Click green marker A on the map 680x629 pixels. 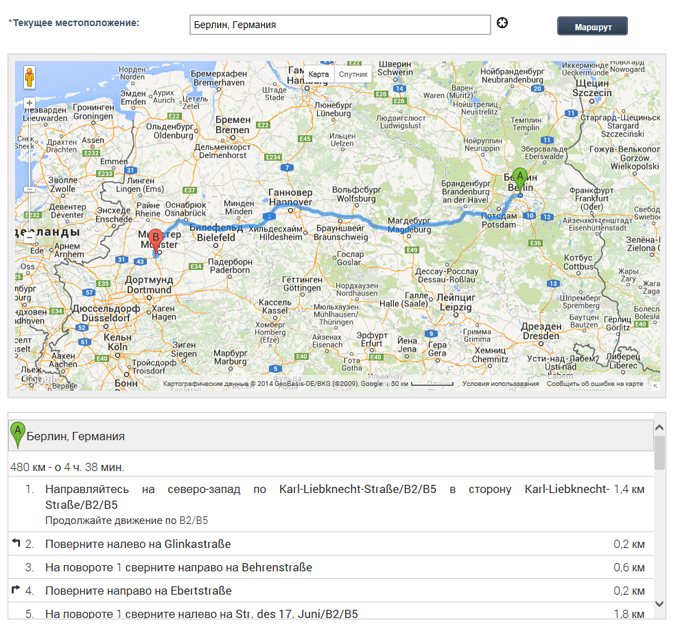(520, 181)
